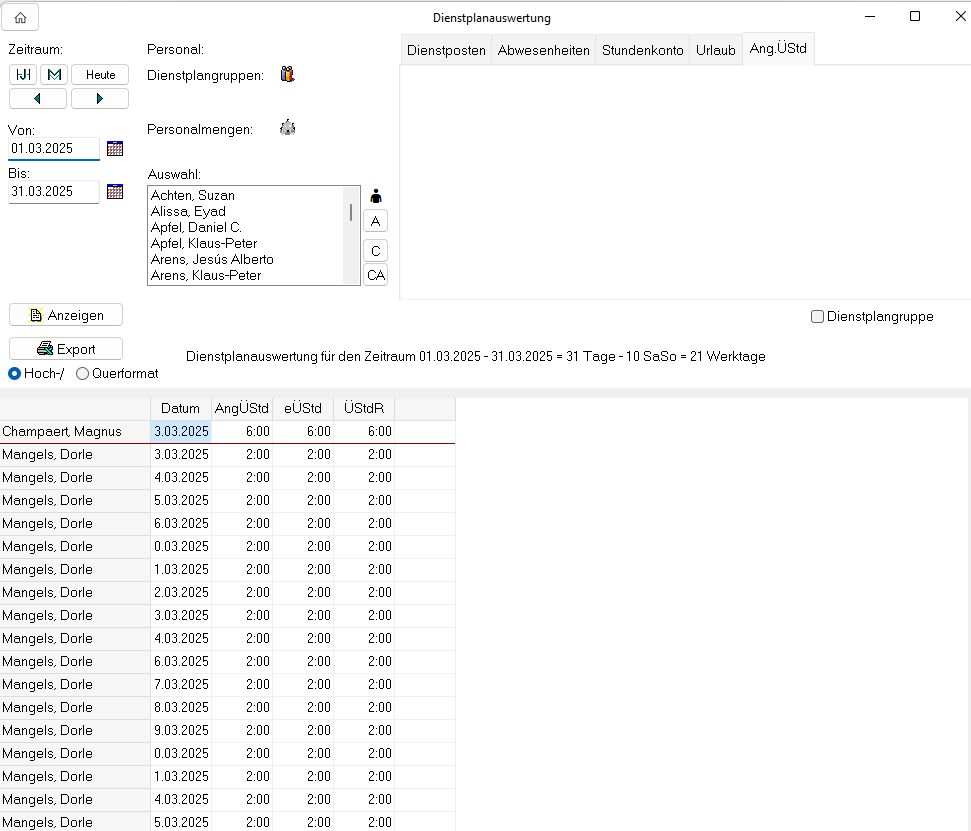Click the week range button left of M
The width and height of the screenshot is (971, 831).
coord(23,75)
